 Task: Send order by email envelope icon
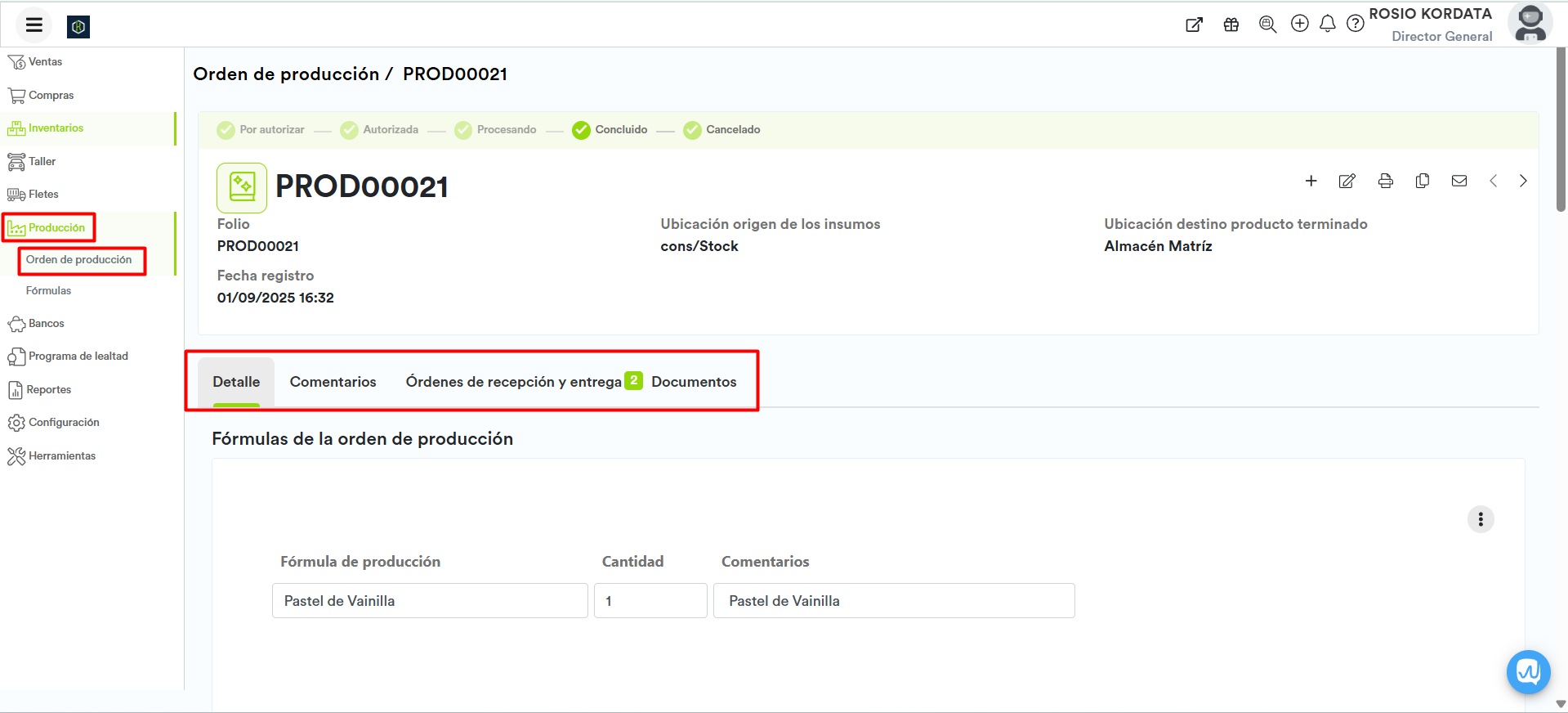(1459, 181)
